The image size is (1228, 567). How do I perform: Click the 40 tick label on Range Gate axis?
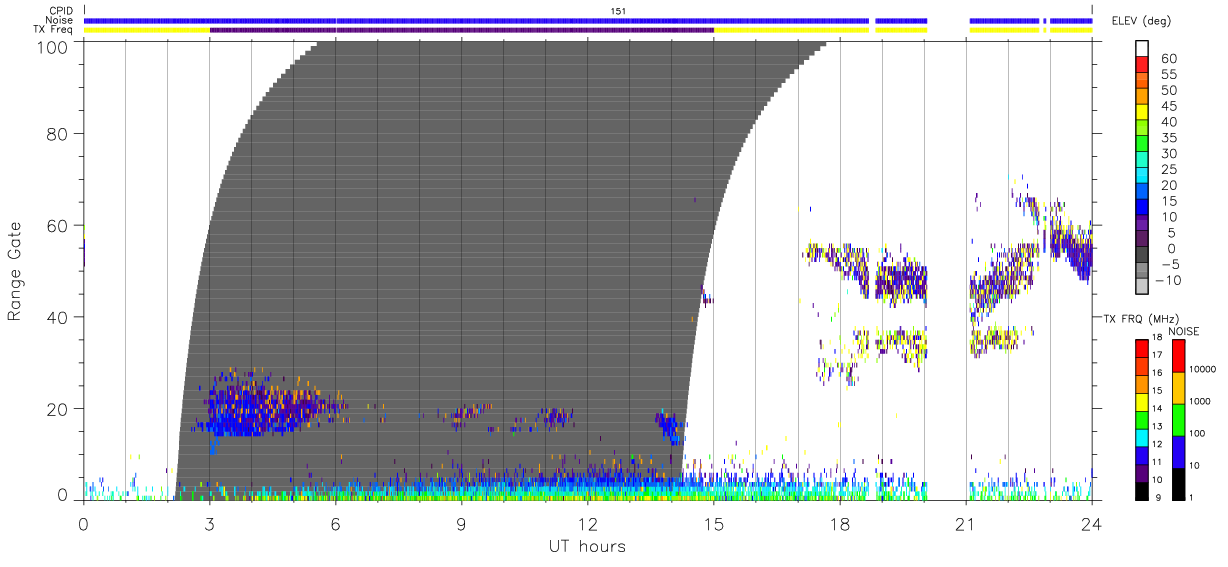click(x=59, y=317)
